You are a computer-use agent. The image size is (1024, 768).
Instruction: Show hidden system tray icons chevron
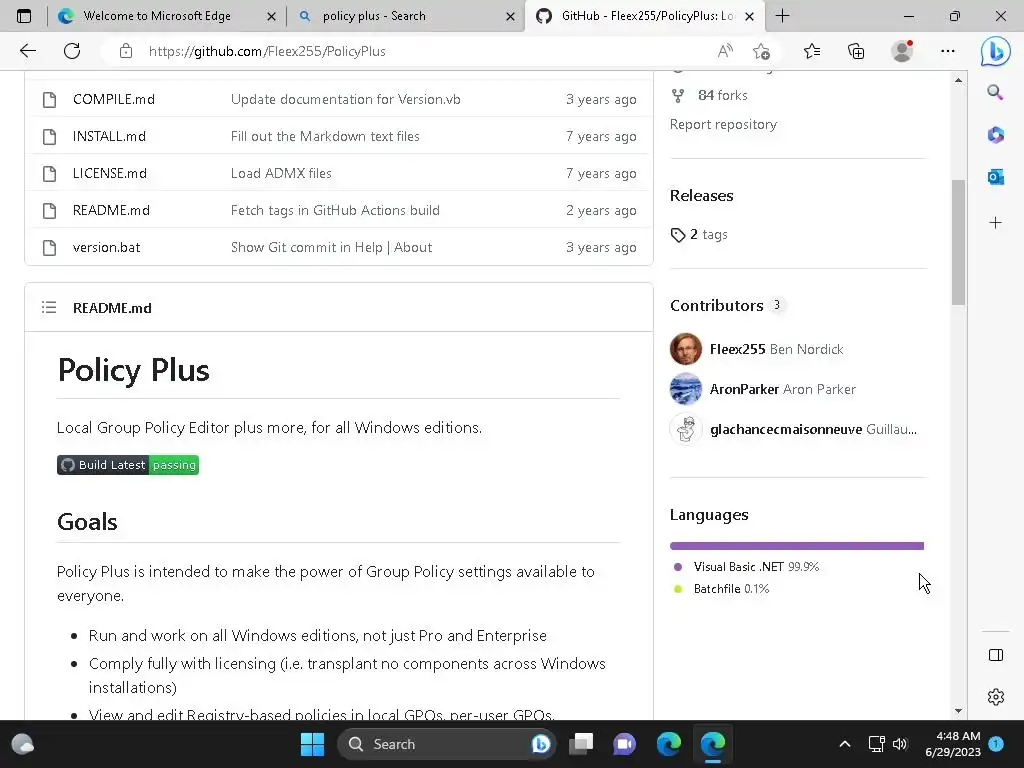click(844, 744)
